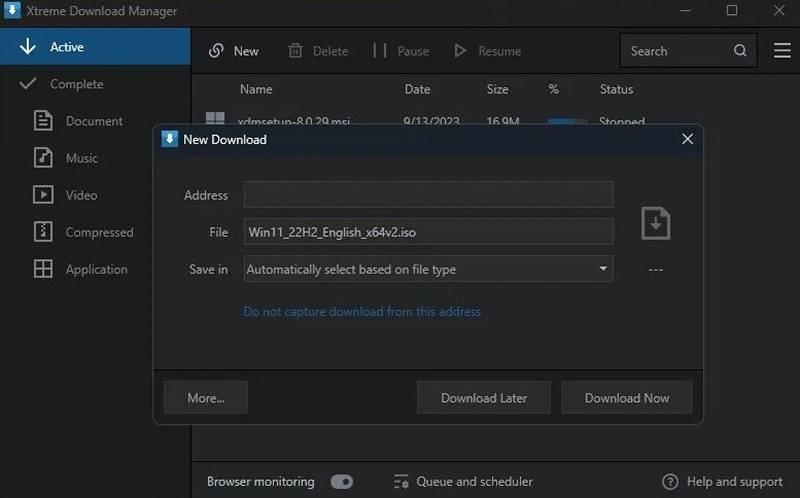Click the Download Now button
Viewport: 800px width, 498px height.
click(x=627, y=397)
